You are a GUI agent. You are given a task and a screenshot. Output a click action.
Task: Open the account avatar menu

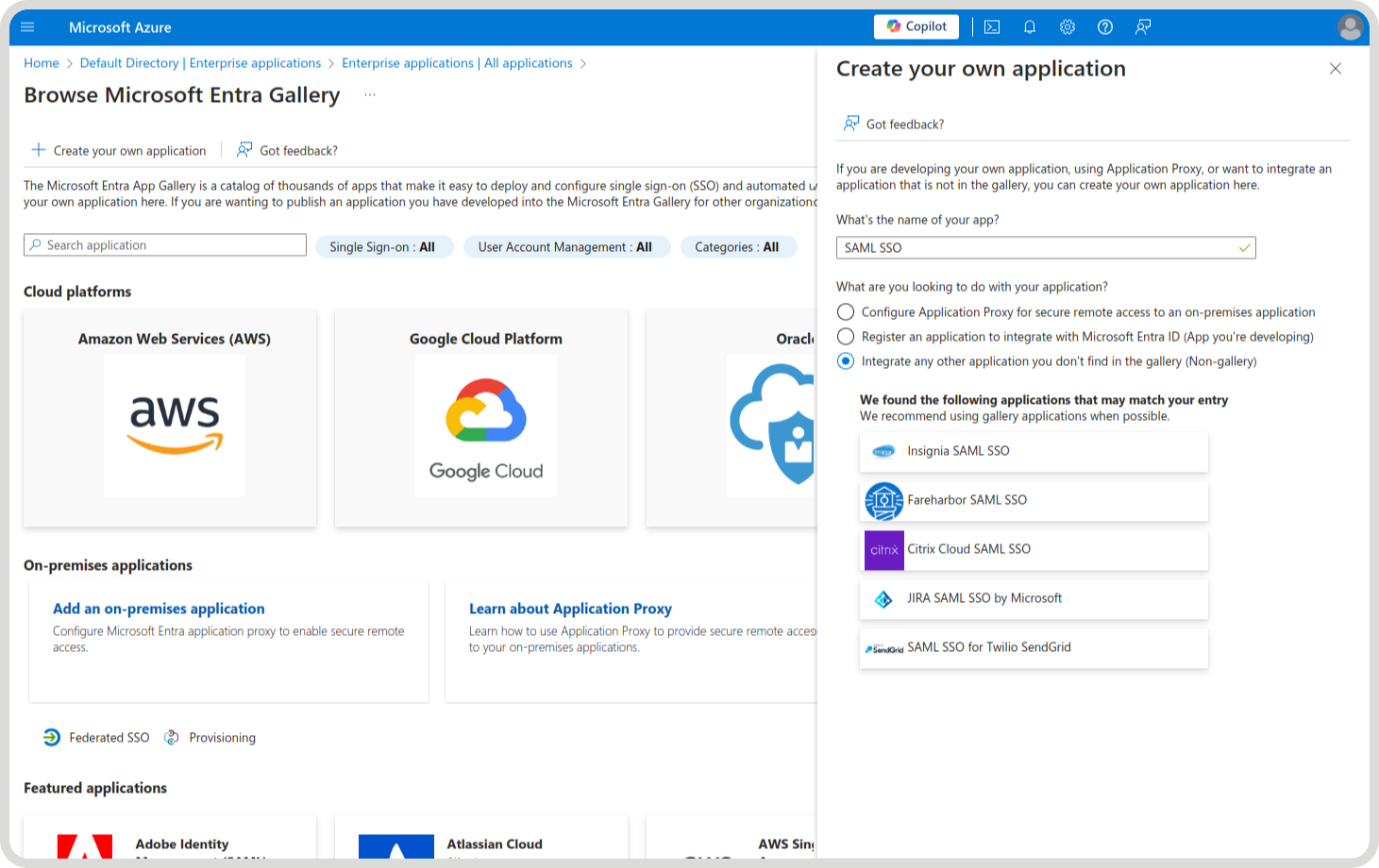[x=1351, y=27]
